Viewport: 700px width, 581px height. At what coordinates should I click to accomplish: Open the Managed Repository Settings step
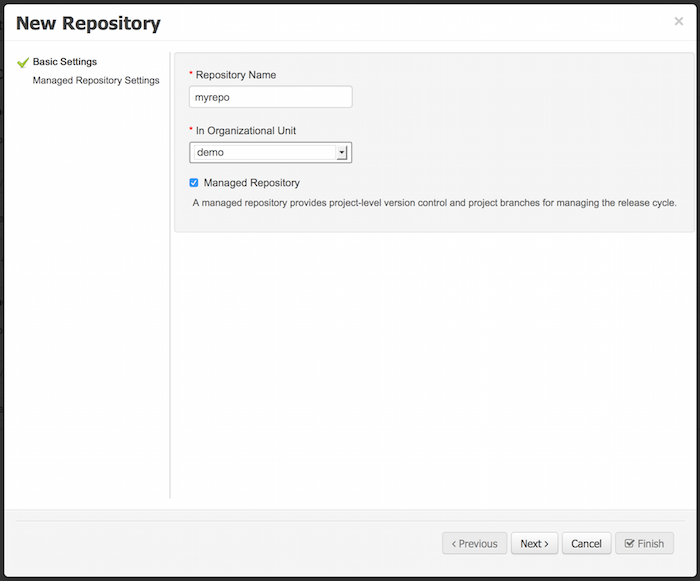pos(96,80)
